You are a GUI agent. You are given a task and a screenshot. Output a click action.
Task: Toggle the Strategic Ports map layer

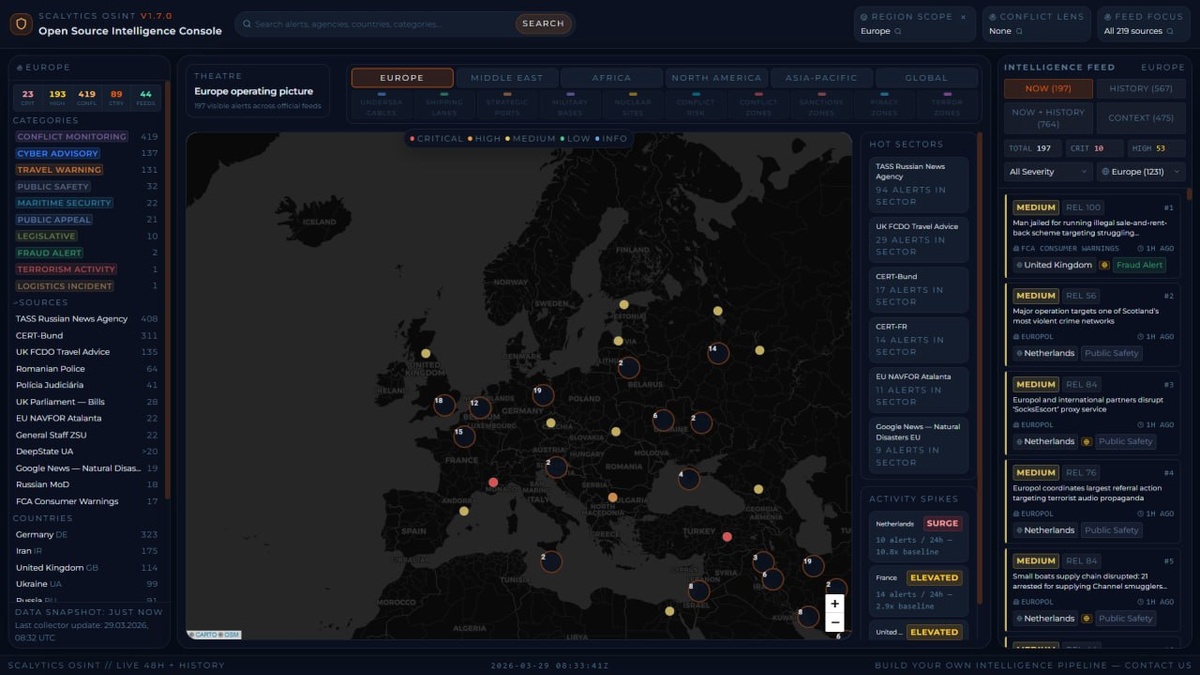(x=507, y=105)
